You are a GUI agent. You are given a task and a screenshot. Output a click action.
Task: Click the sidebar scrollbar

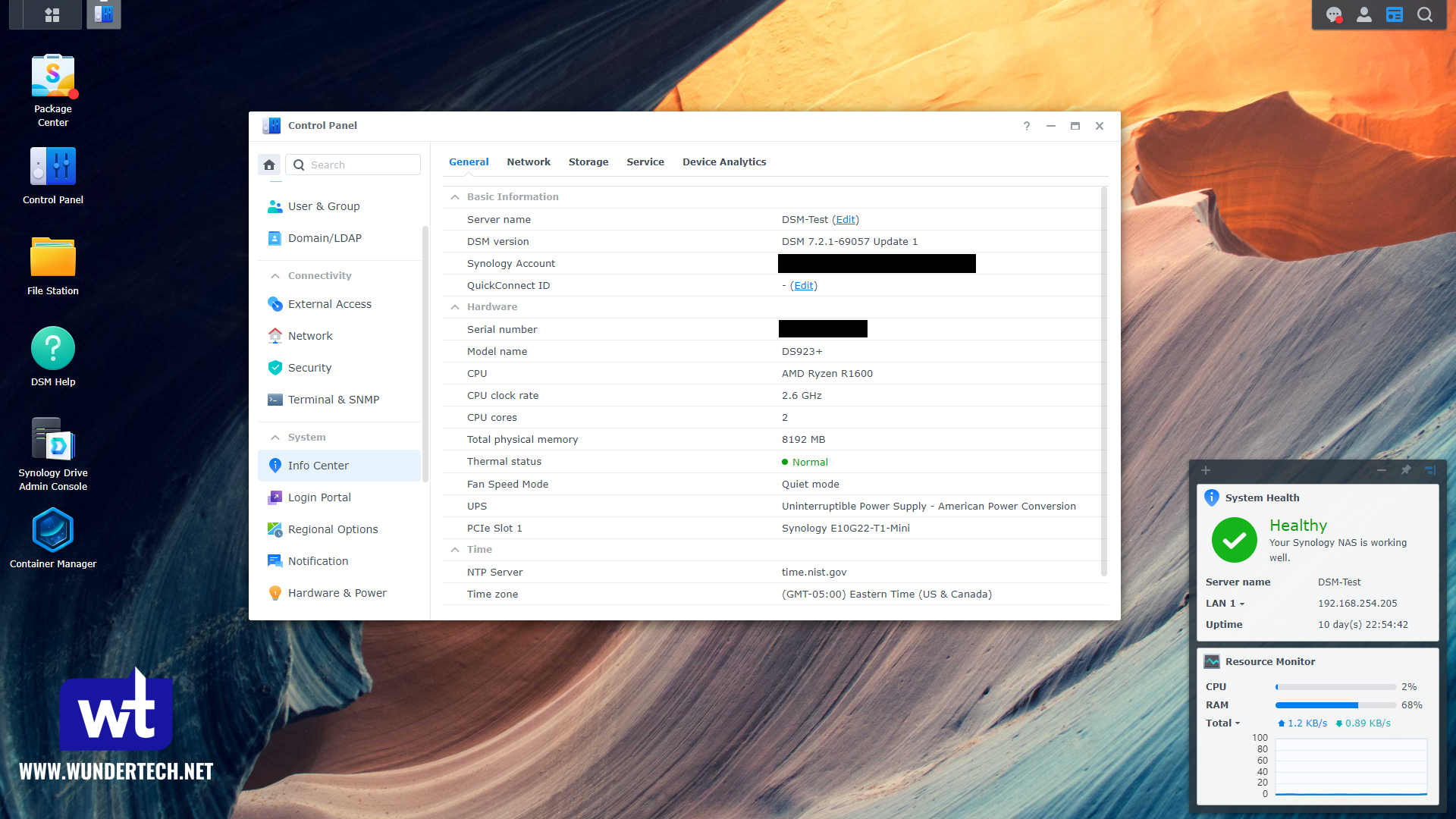[x=425, y=354]
